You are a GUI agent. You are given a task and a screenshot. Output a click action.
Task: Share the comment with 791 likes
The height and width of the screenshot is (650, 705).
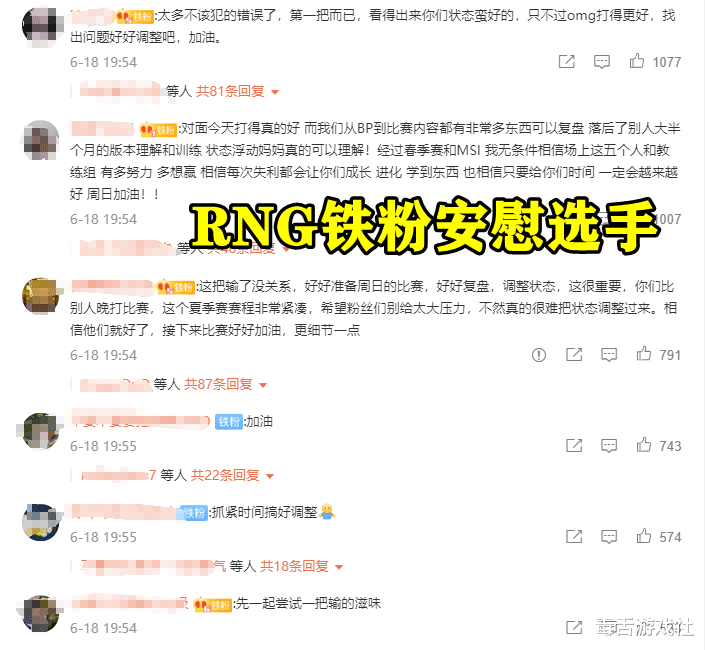[574, 355]
